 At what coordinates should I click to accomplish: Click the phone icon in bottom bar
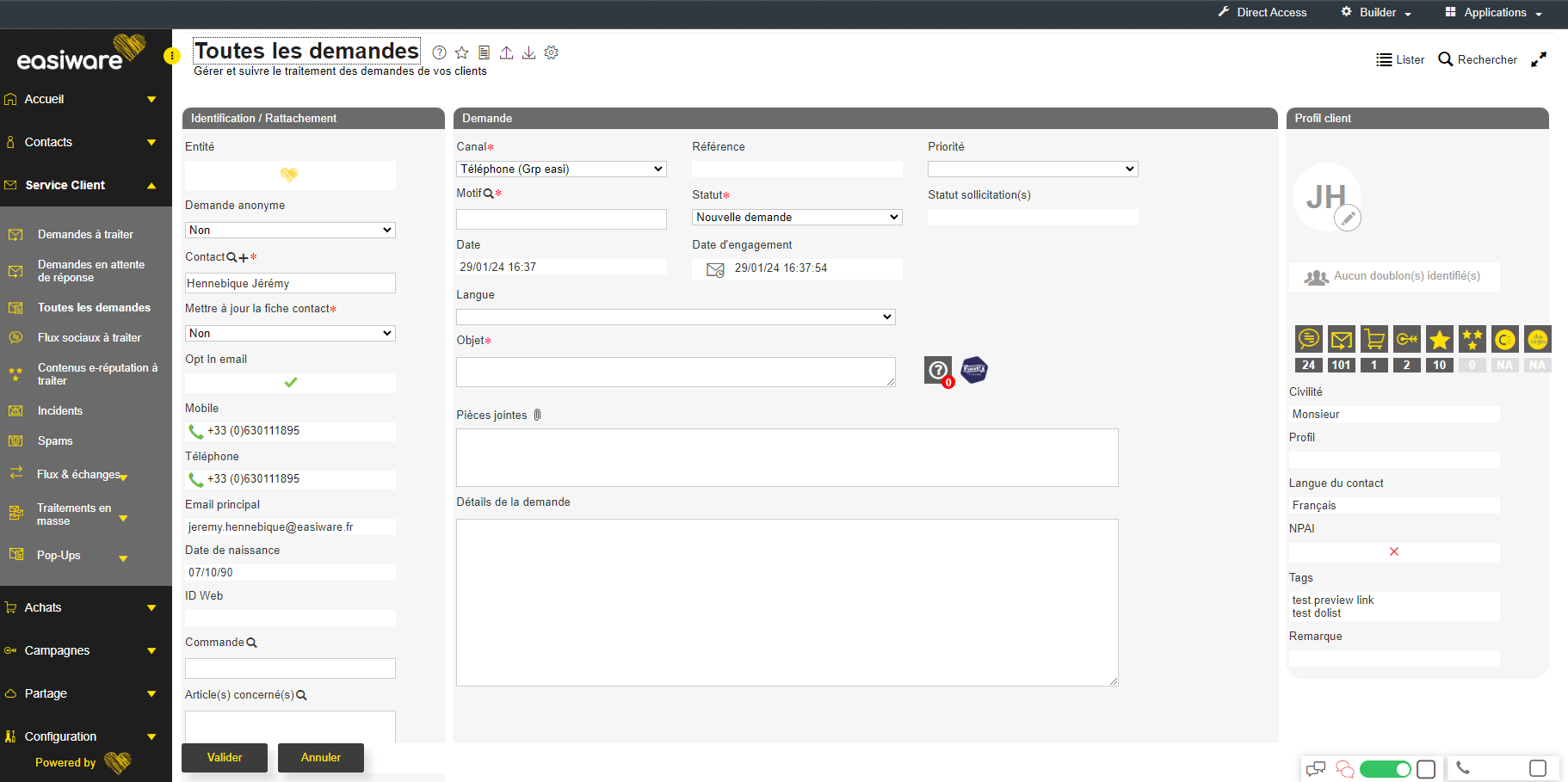(x=1463, y=768)
